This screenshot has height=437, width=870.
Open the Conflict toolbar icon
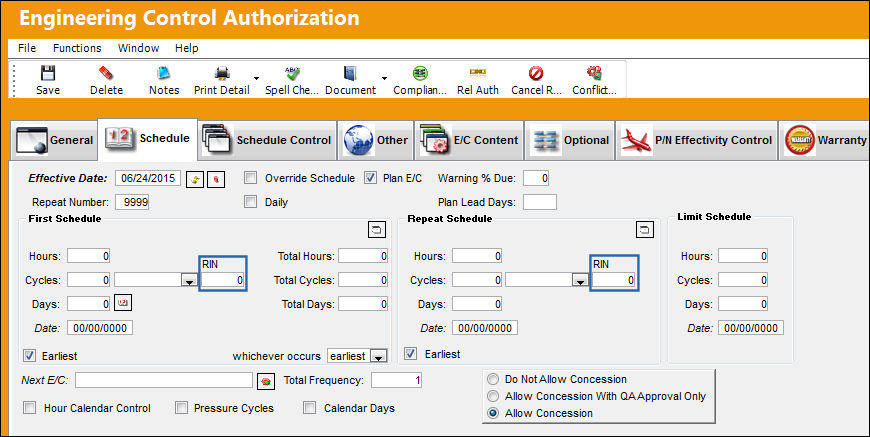pyautogui.click(x=594, y=73)
